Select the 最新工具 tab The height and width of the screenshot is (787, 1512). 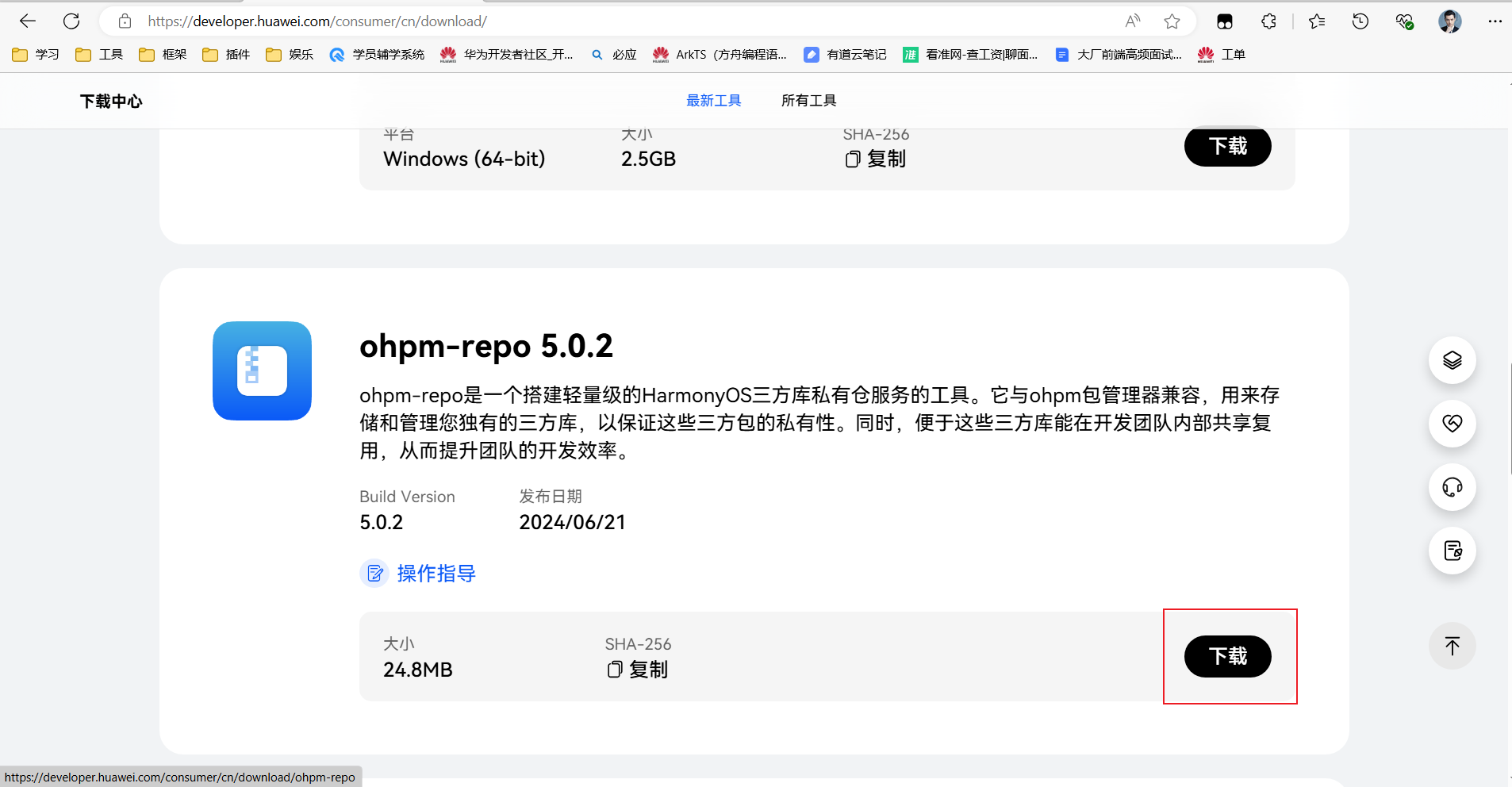(713, 101)
